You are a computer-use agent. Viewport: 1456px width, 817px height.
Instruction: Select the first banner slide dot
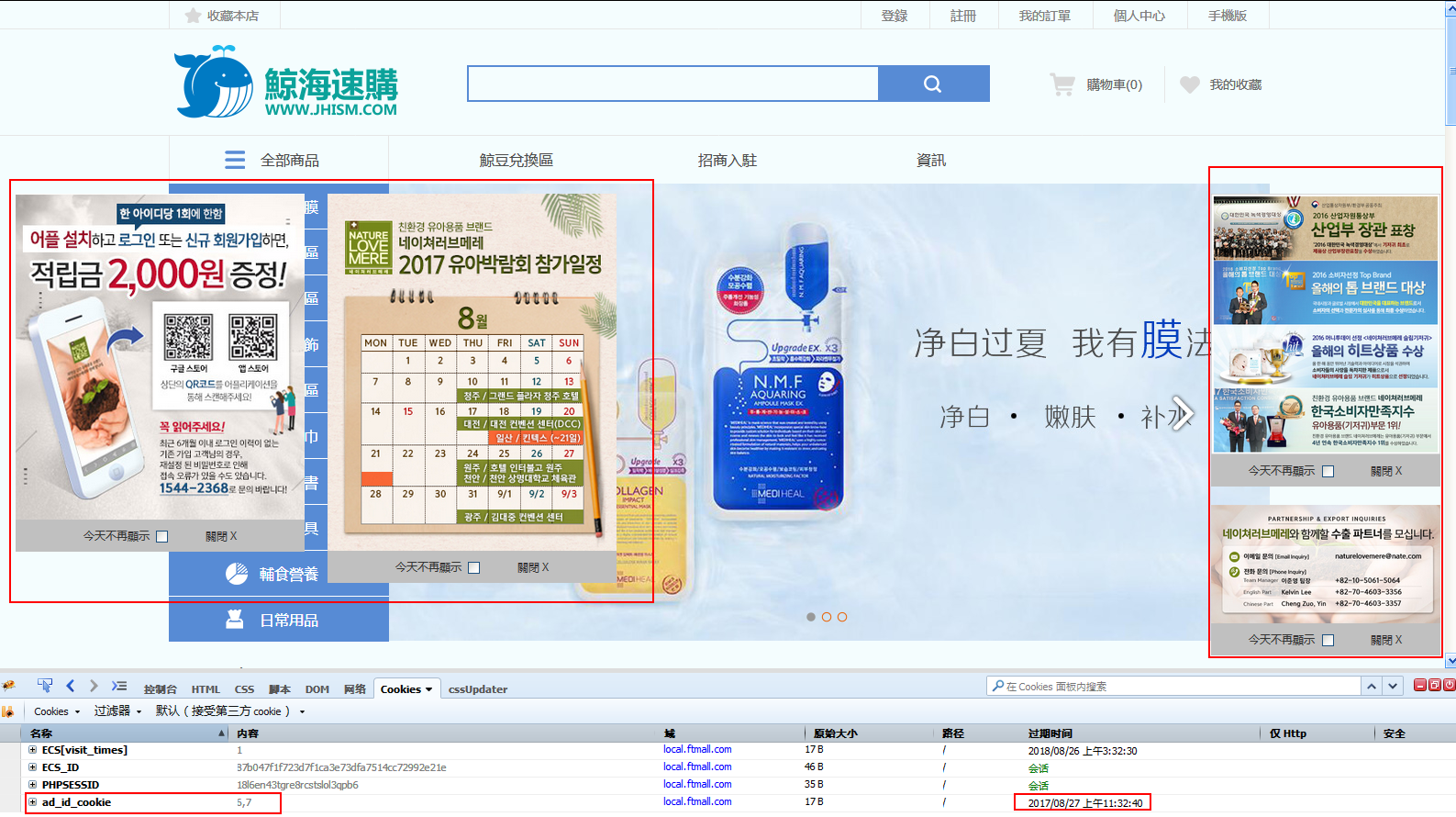[x=811, y=617]
